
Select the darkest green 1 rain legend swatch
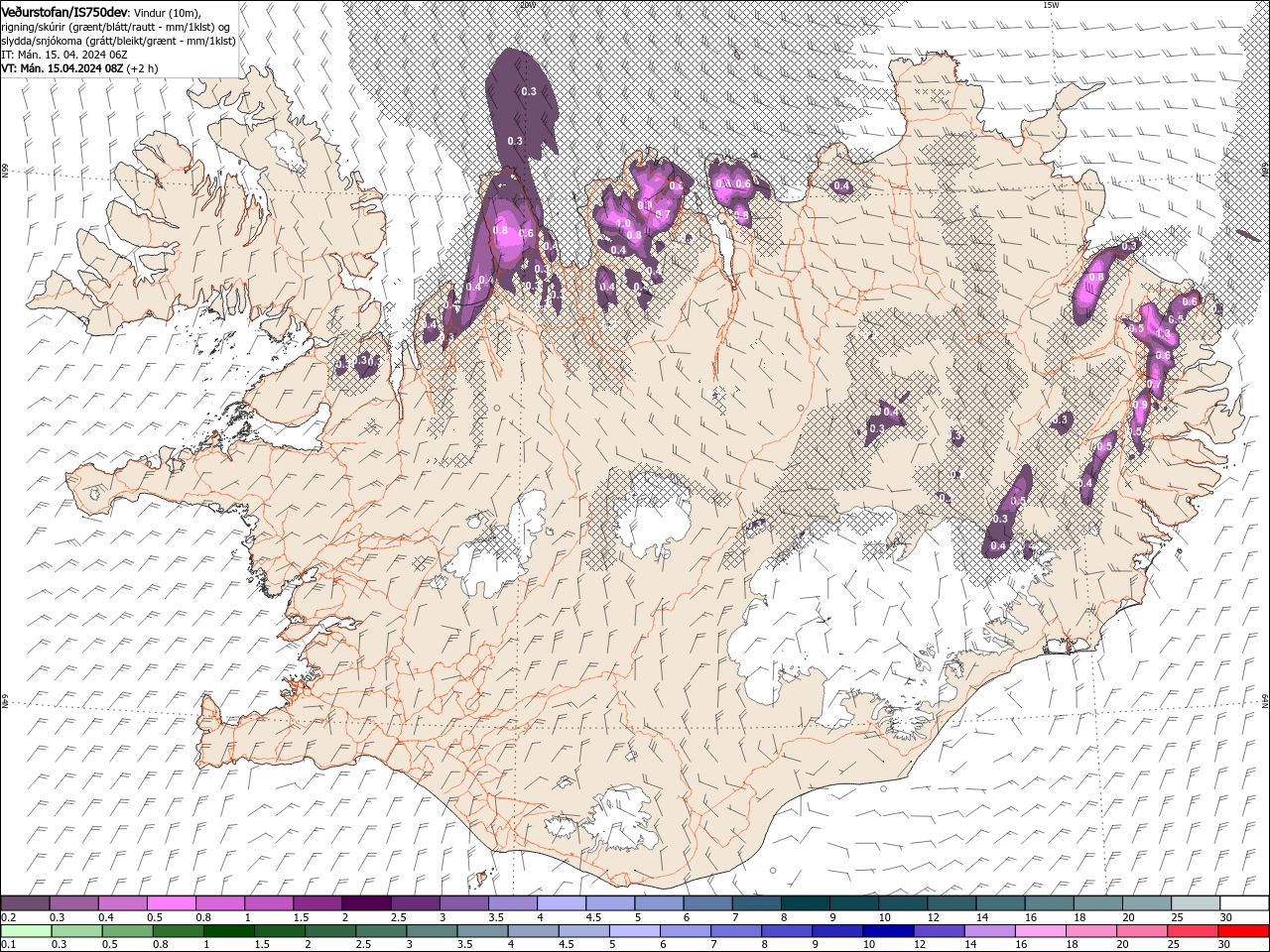coord(229,931)
